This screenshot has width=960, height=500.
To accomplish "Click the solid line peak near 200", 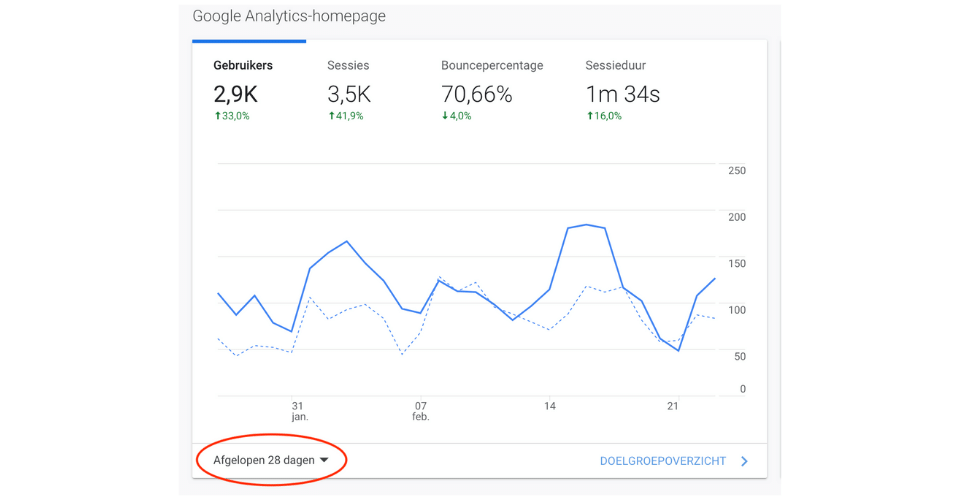I will [587, 225].
